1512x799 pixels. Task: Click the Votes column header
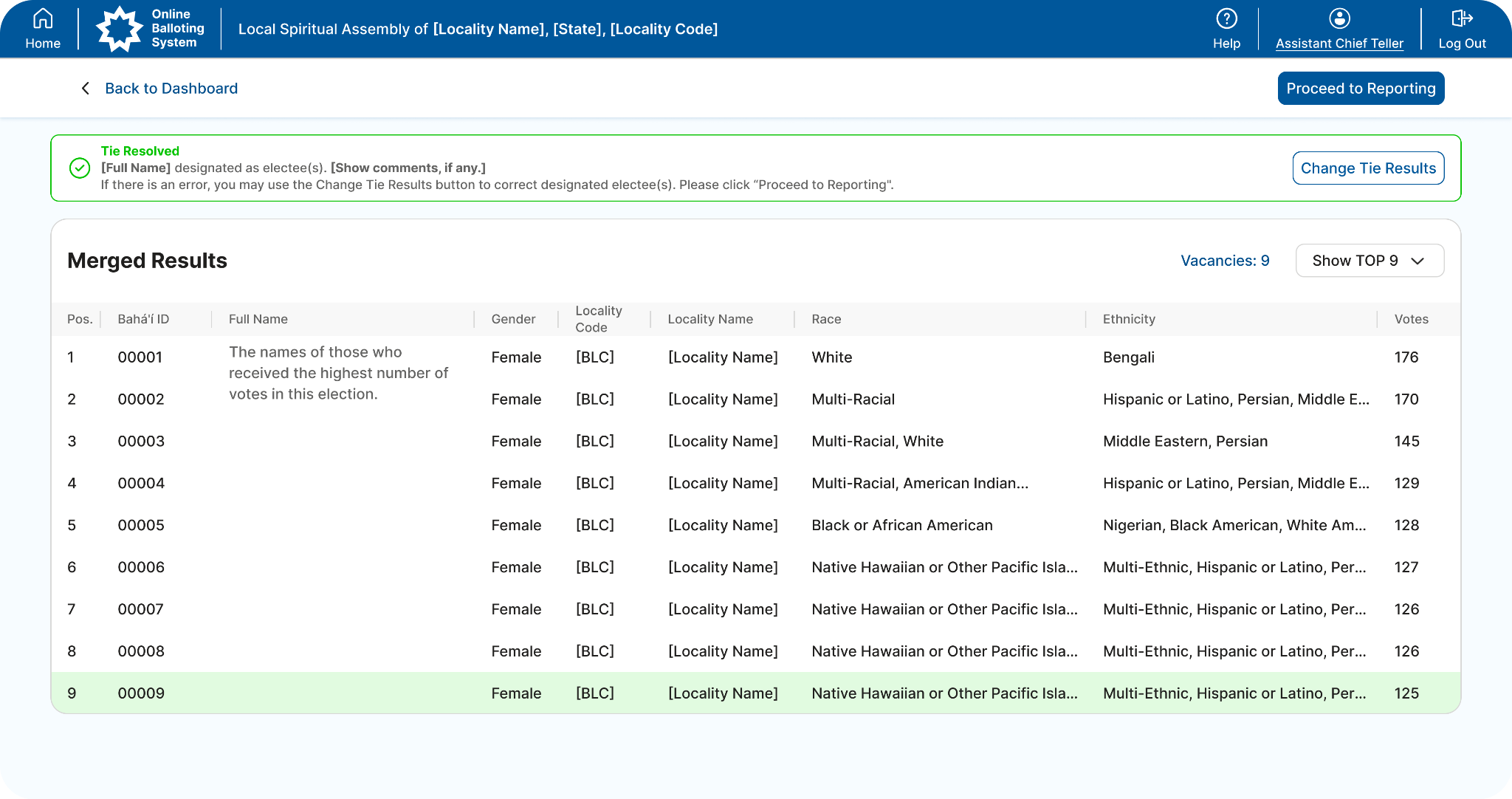[x=1411, y=319]
